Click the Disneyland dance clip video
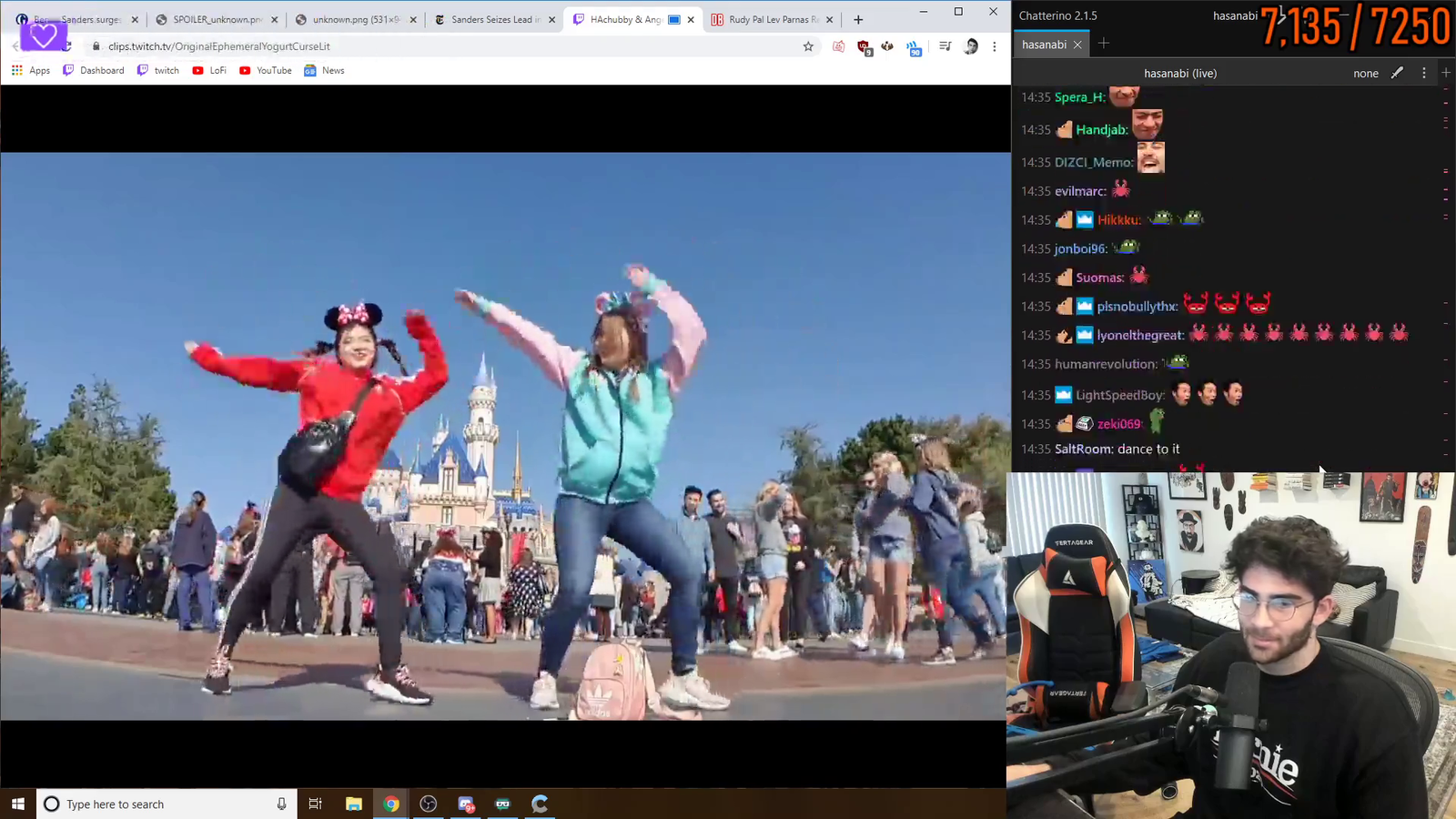Screen dimensions: 1456x819 click(x=505, y=436)
